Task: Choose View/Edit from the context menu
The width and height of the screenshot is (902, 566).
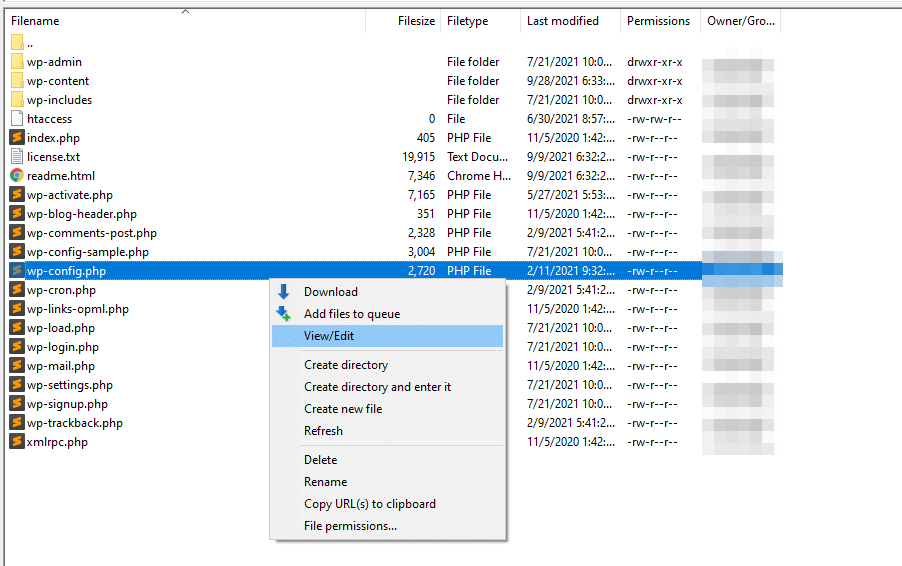Action: point(329,336)
